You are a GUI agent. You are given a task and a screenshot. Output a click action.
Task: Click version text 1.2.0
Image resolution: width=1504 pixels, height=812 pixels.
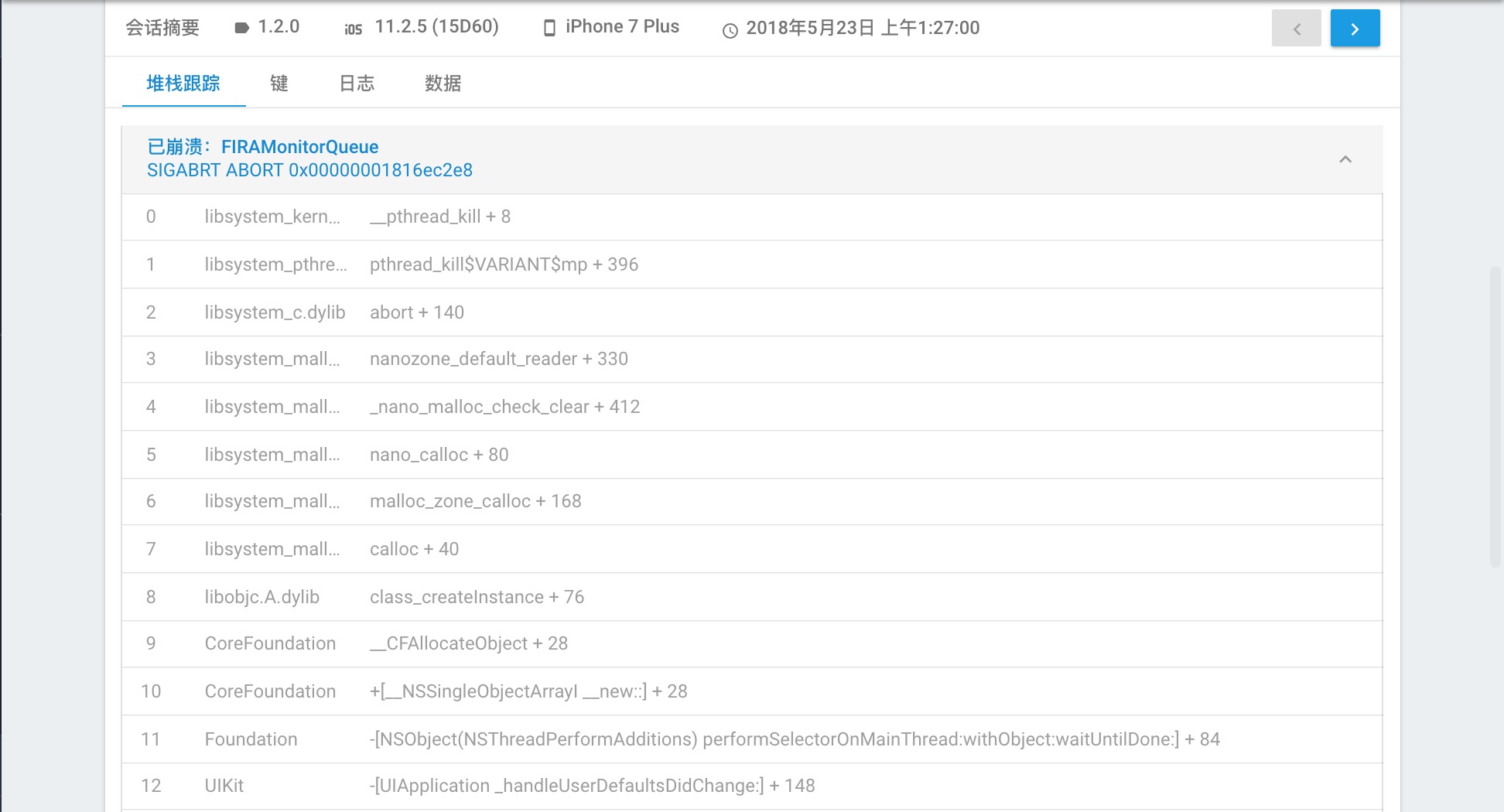coord(279,27)
